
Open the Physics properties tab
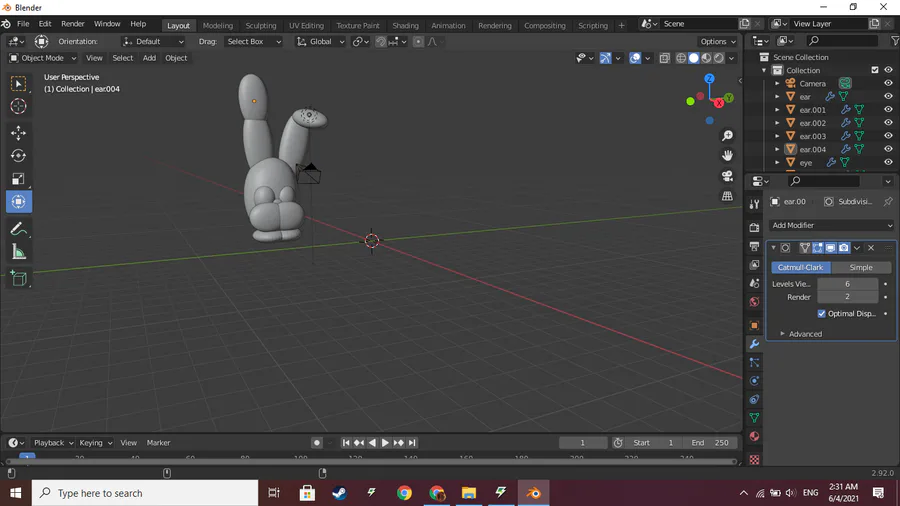click(x=754, y=381)
